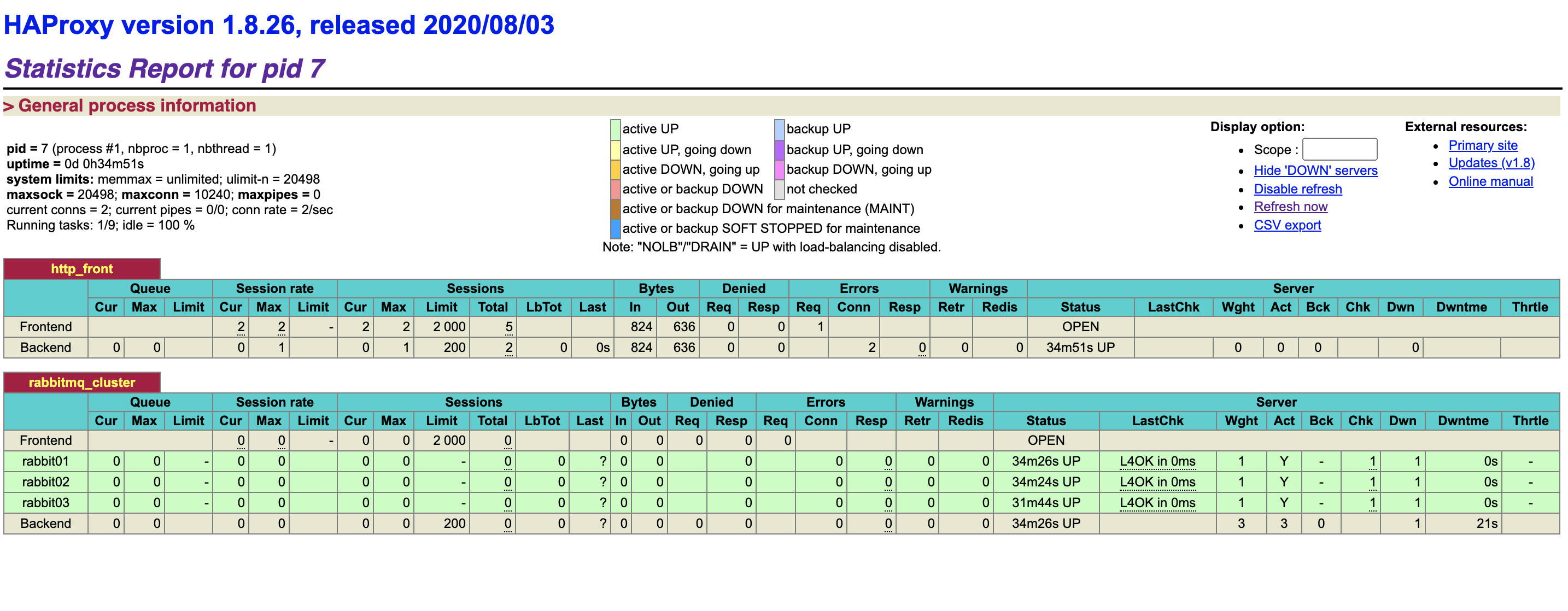Click the HAProxy version heading
The height and width of the screenshot is (611, 1568).
(279, 25)
